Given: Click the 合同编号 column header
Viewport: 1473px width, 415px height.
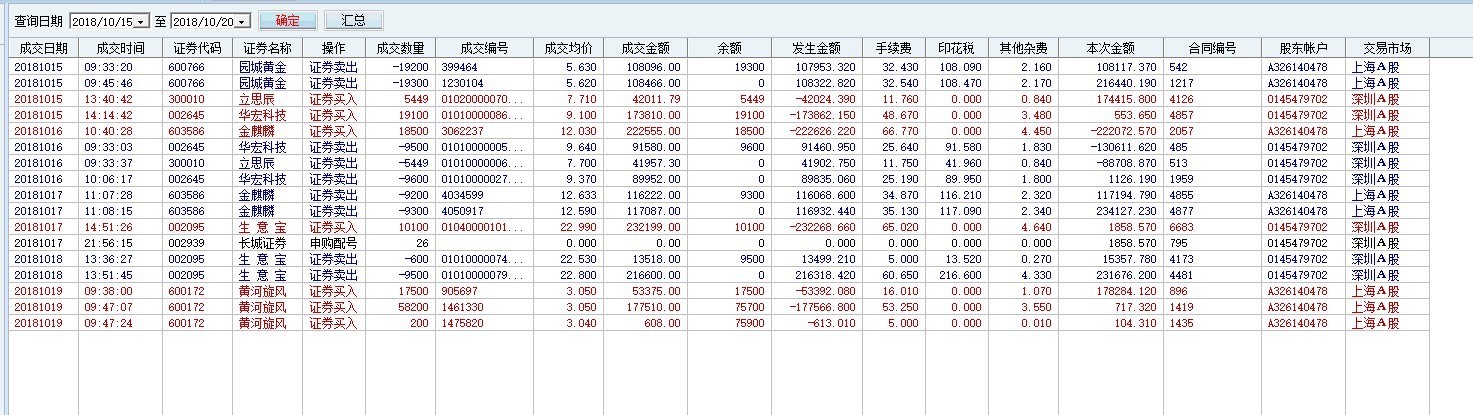Looking at the screenshot, I should 1212,47.
